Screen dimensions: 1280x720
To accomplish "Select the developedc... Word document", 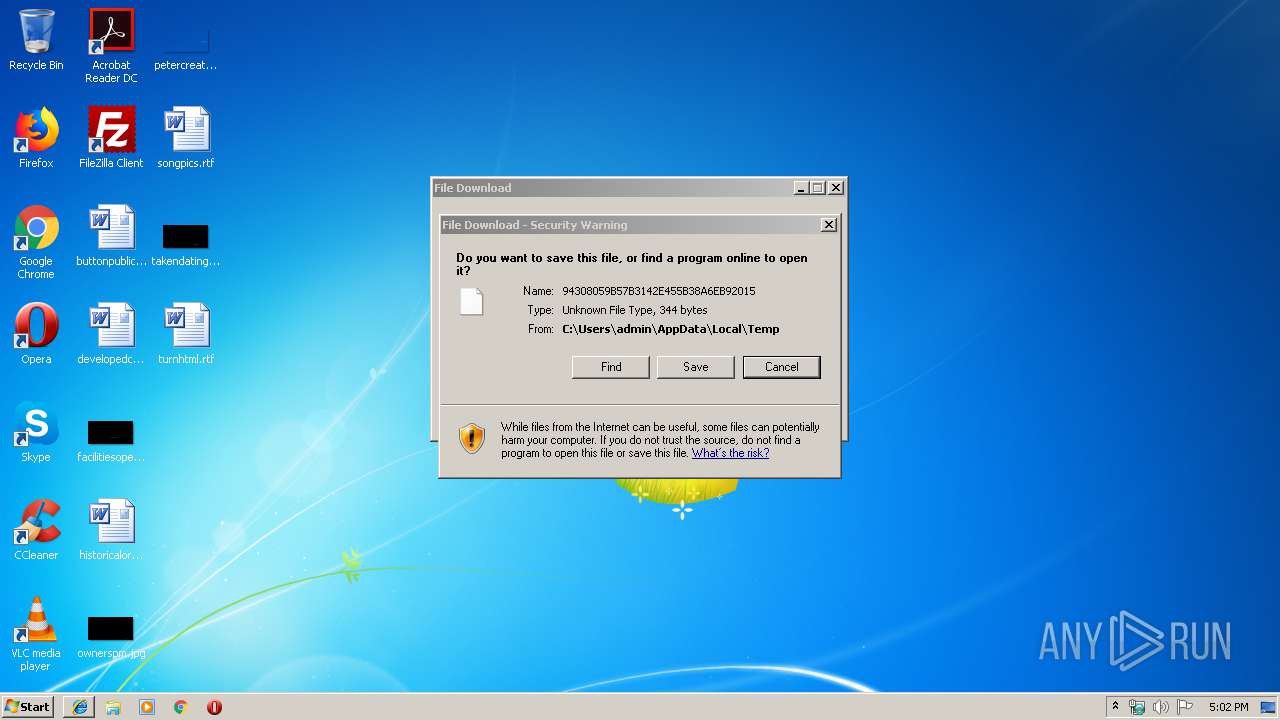I will pos(111,334).
